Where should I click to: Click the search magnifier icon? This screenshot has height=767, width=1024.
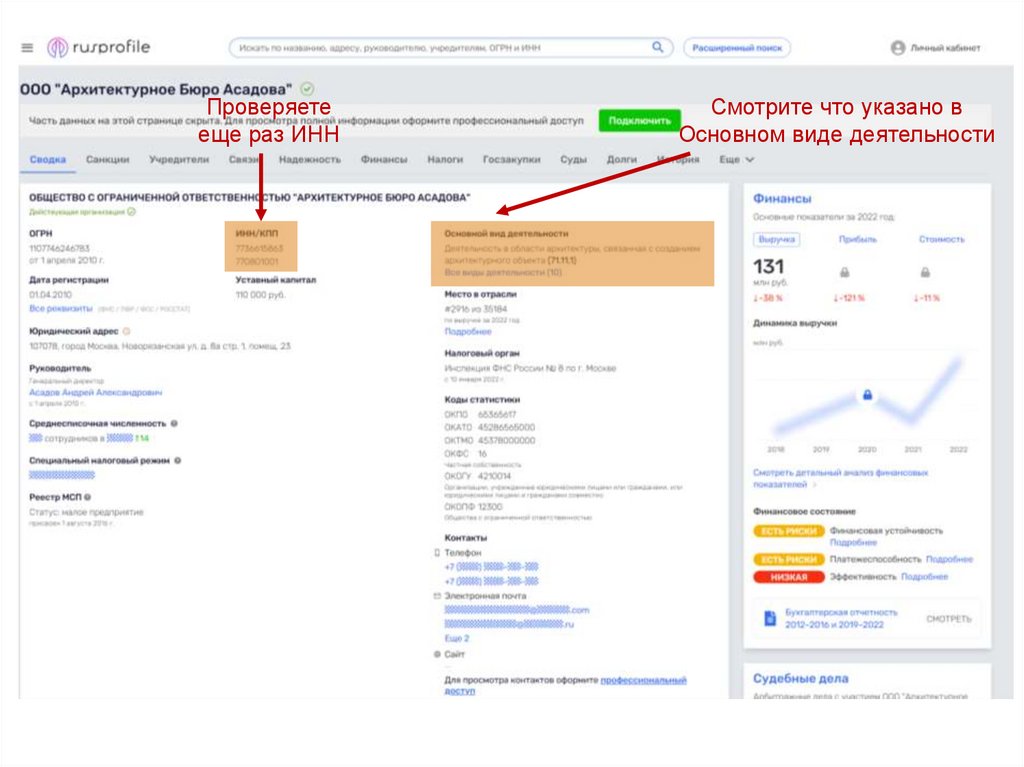(658, 47)
